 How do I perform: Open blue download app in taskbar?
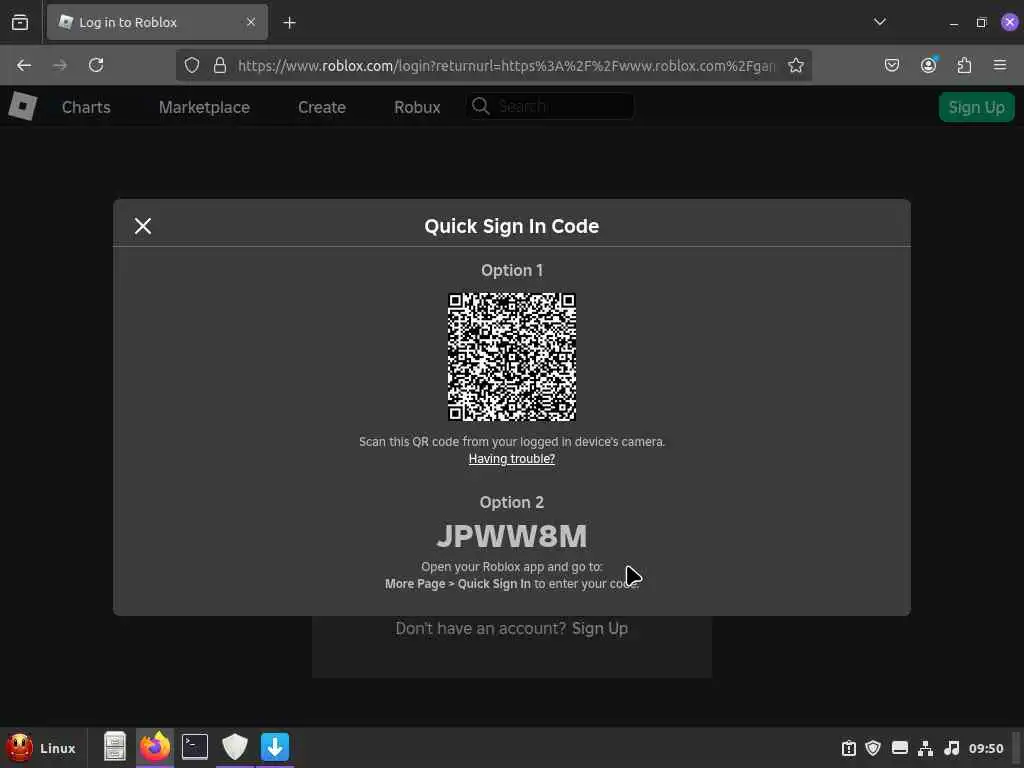click(x=275, y=746)
